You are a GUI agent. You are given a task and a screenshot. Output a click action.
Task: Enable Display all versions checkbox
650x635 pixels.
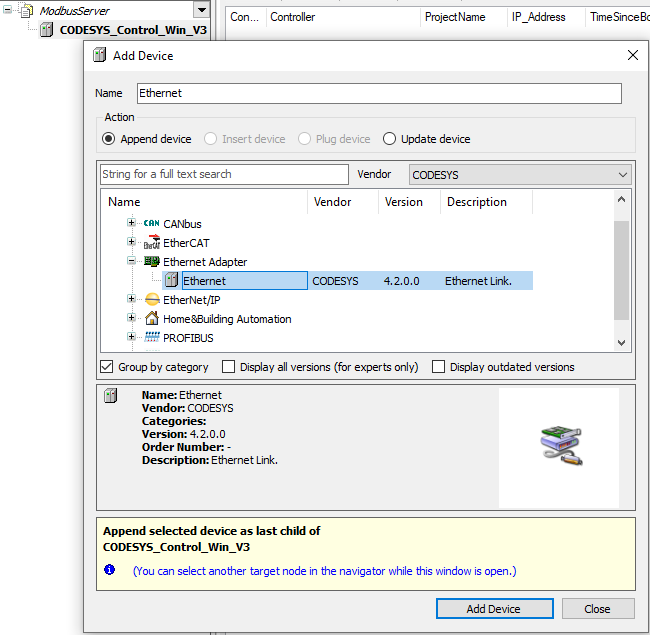coord(229,367)
